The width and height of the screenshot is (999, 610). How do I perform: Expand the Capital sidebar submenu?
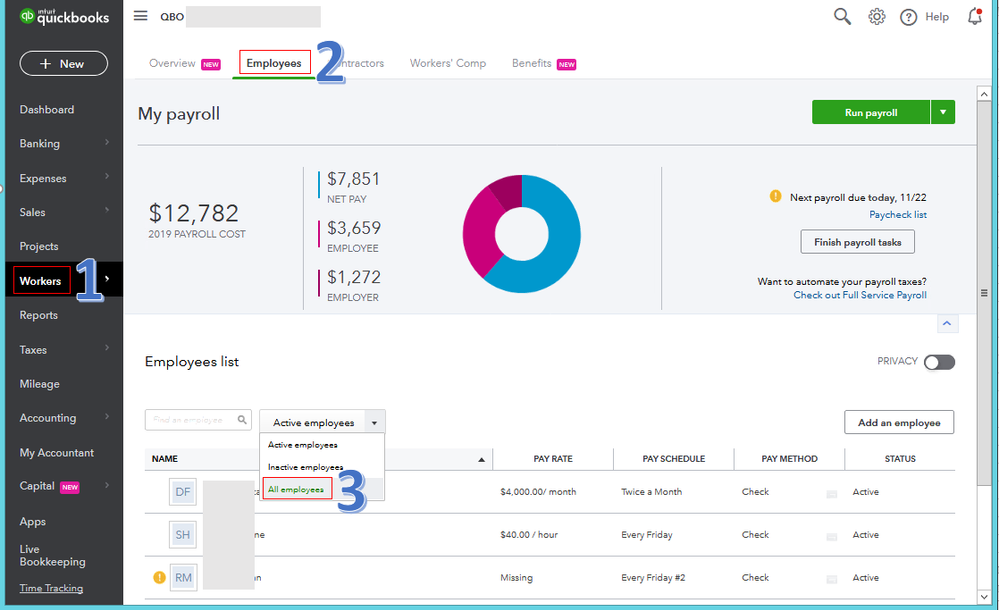coord(106,485)
